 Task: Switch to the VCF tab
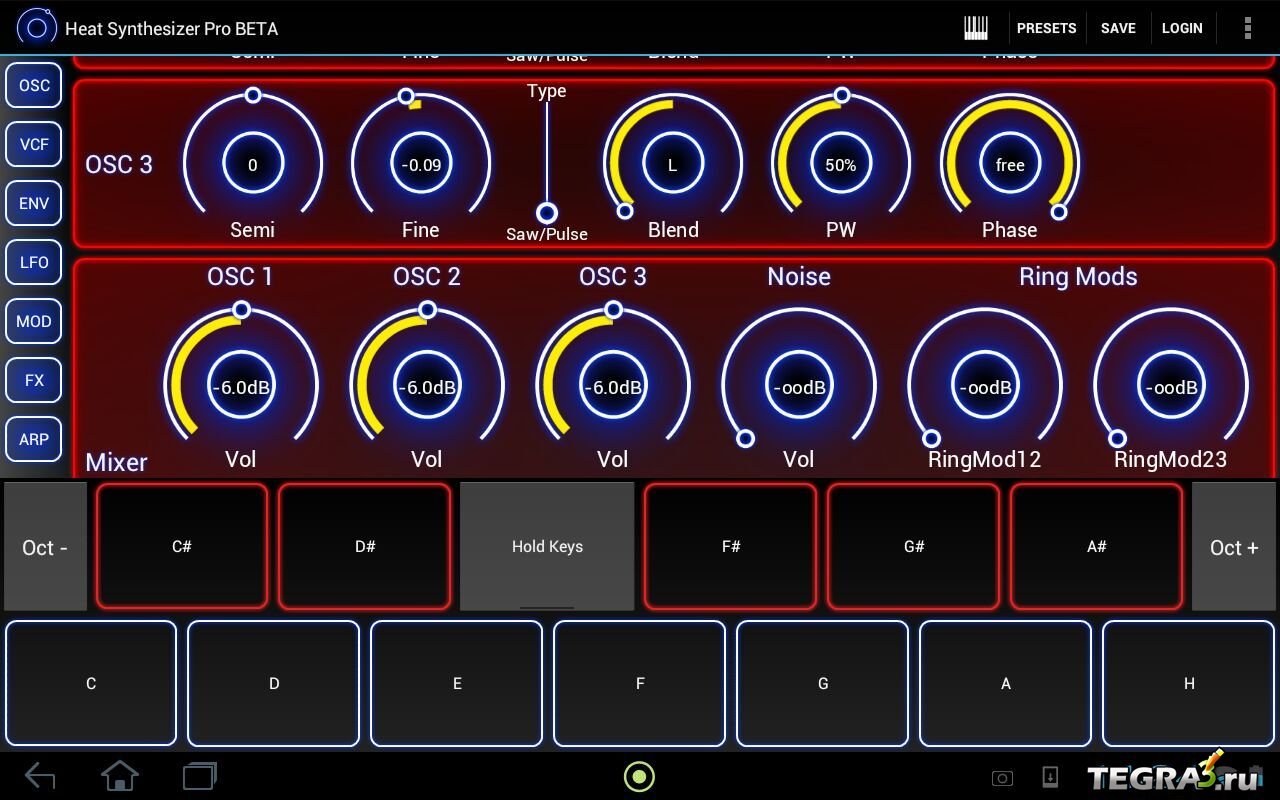[x=34, y=144]
